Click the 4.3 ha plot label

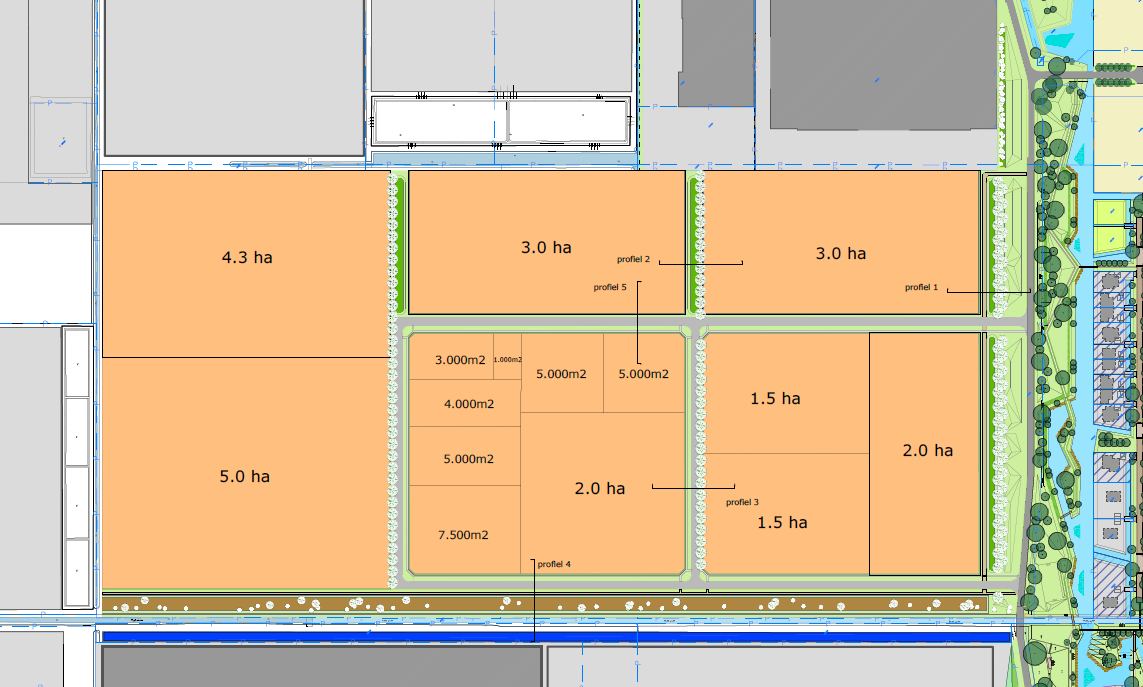[247, 257]
